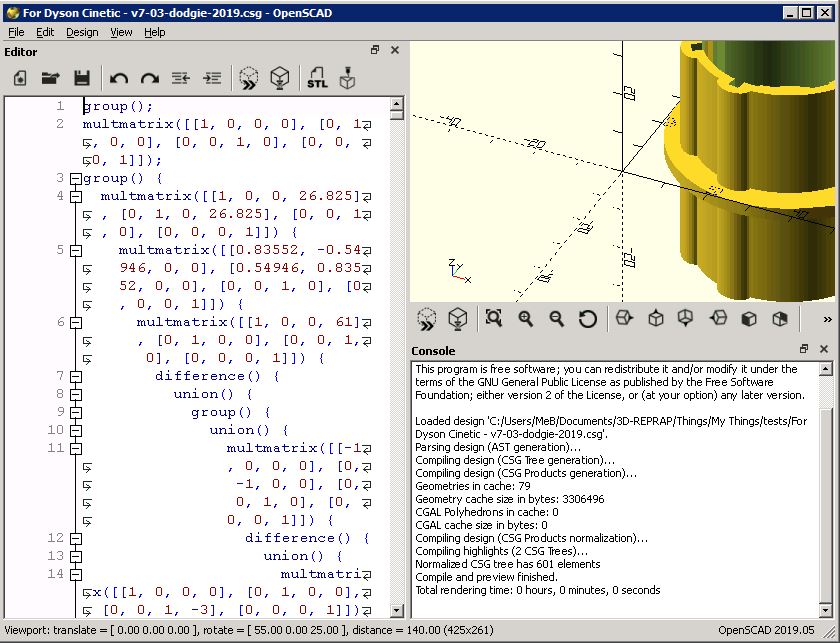Click the editor scrollbar down arrow

pos(396,610)
